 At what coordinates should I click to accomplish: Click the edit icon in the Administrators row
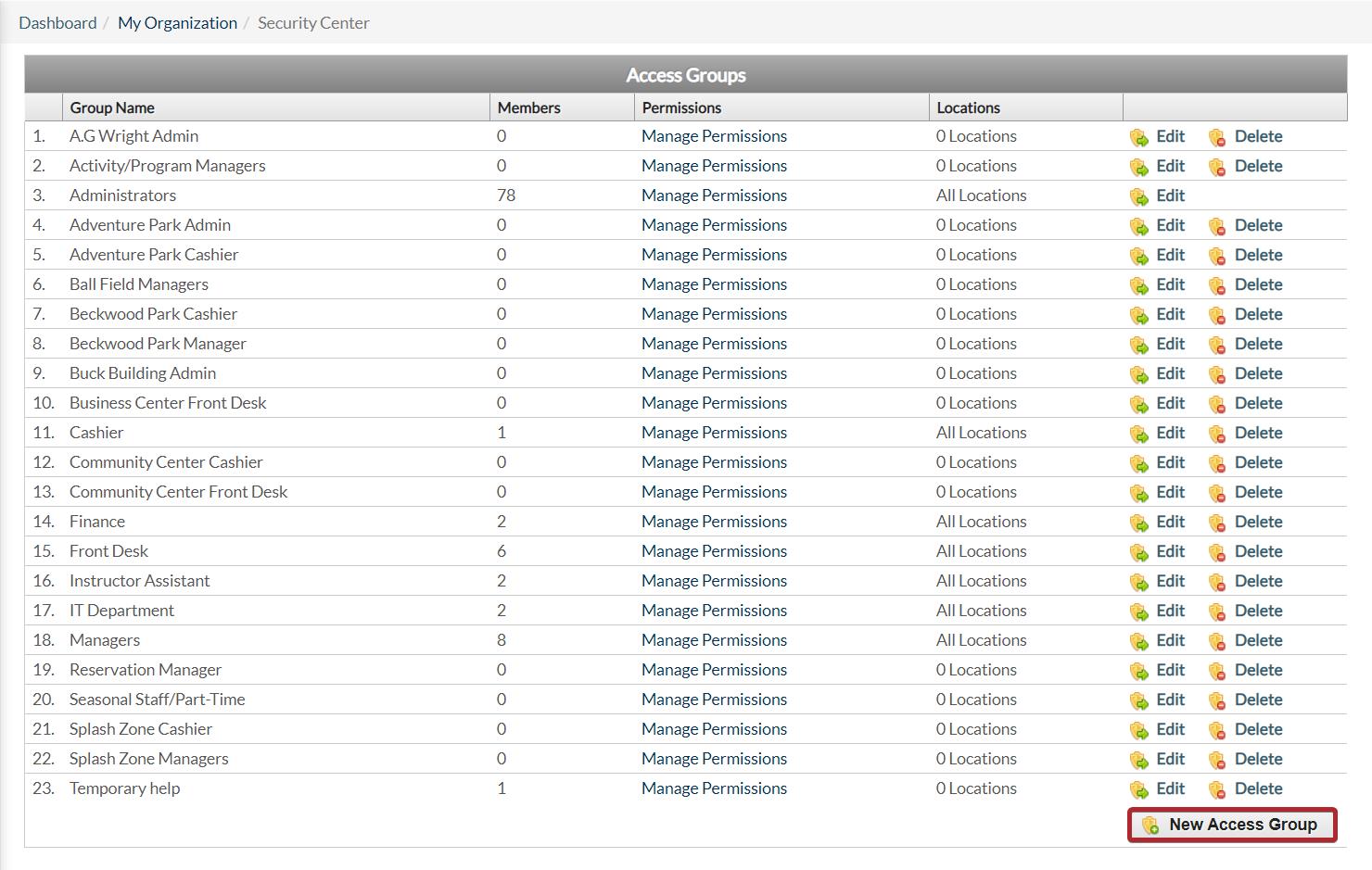tap(1139, 197)
